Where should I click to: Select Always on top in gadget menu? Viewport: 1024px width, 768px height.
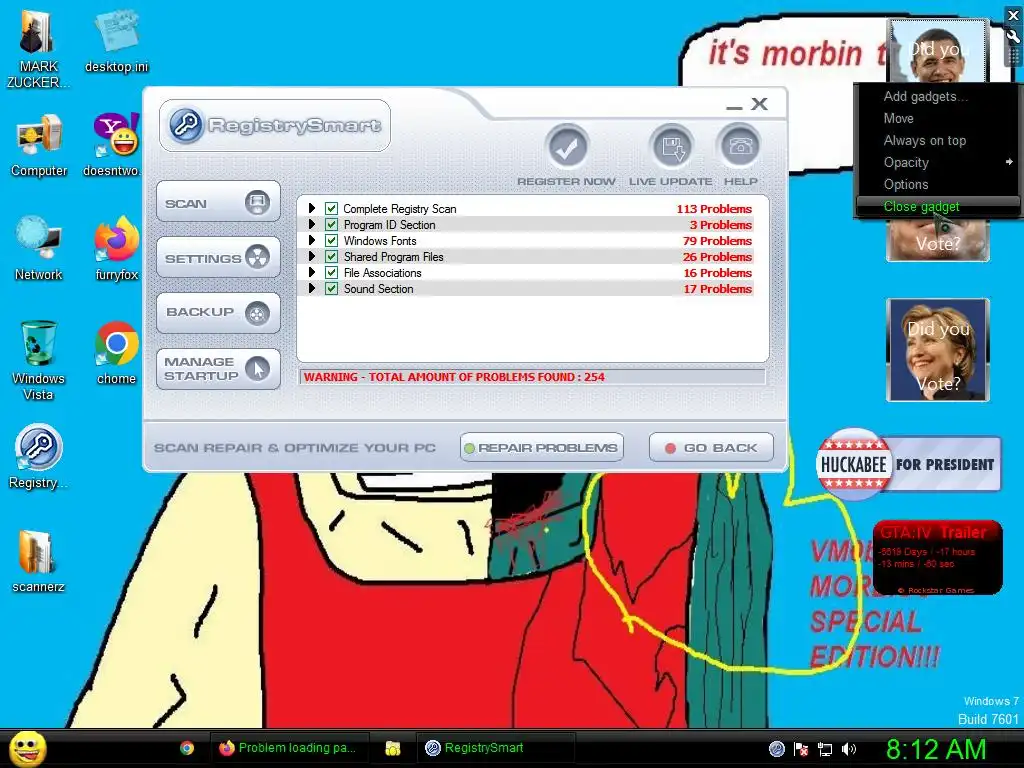937,140
